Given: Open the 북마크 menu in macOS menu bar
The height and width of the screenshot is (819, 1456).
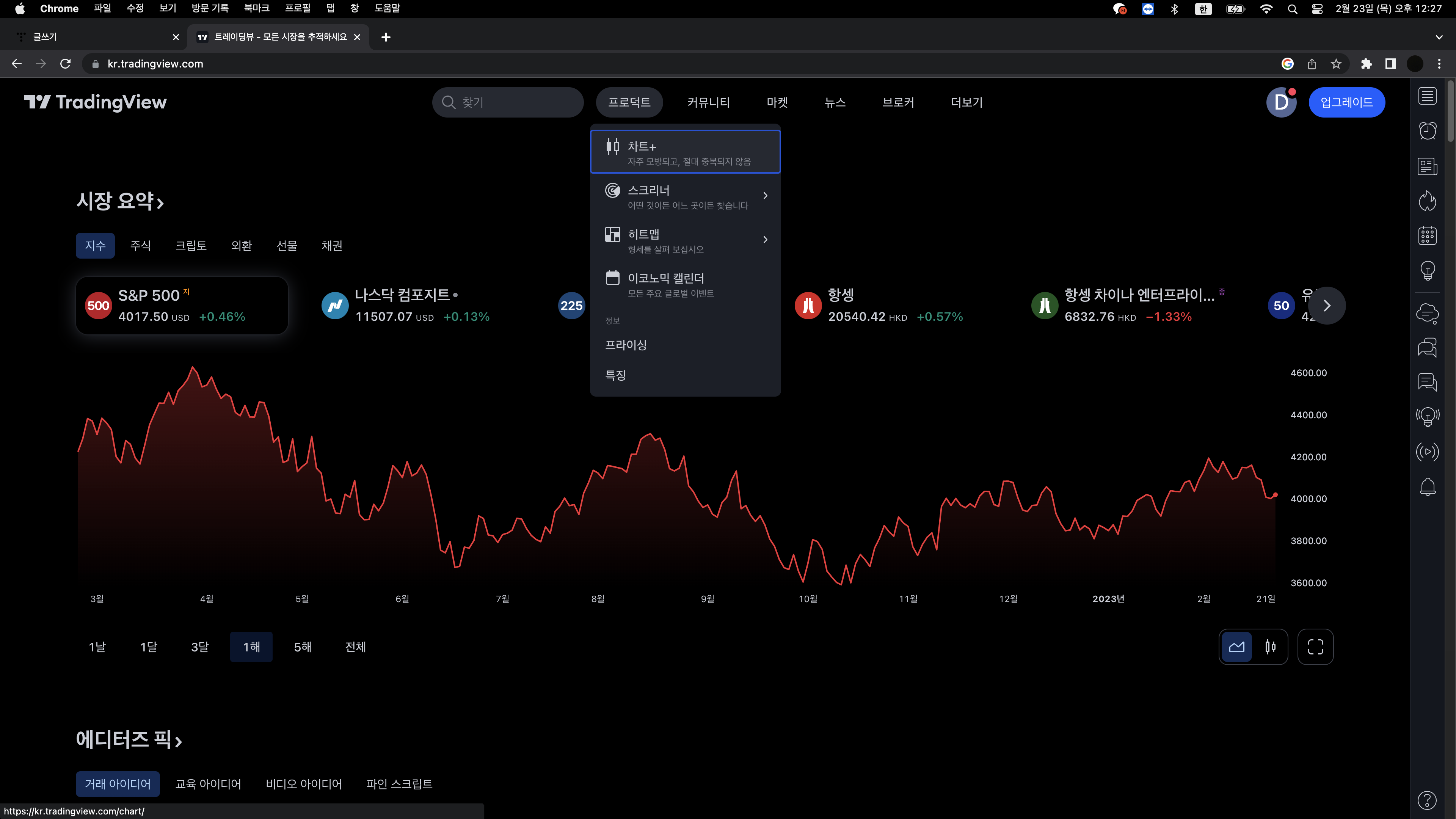Looking at the screenshot, I should click(x=256, y=8).
